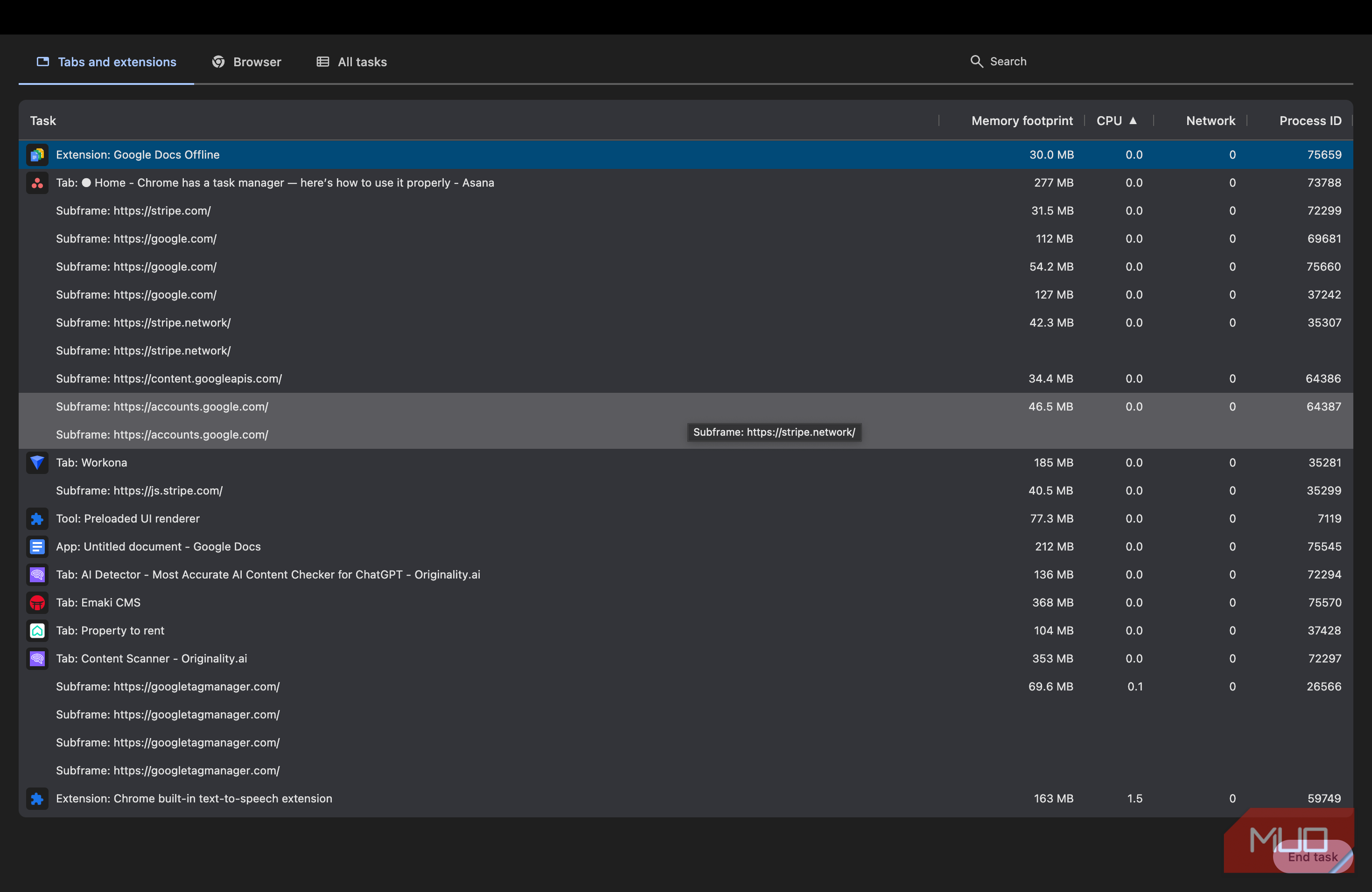This screenshot has height=892, width=1372.
Task: Select Tool: Preloaded UI renderer row
Action: click(686, 519)
